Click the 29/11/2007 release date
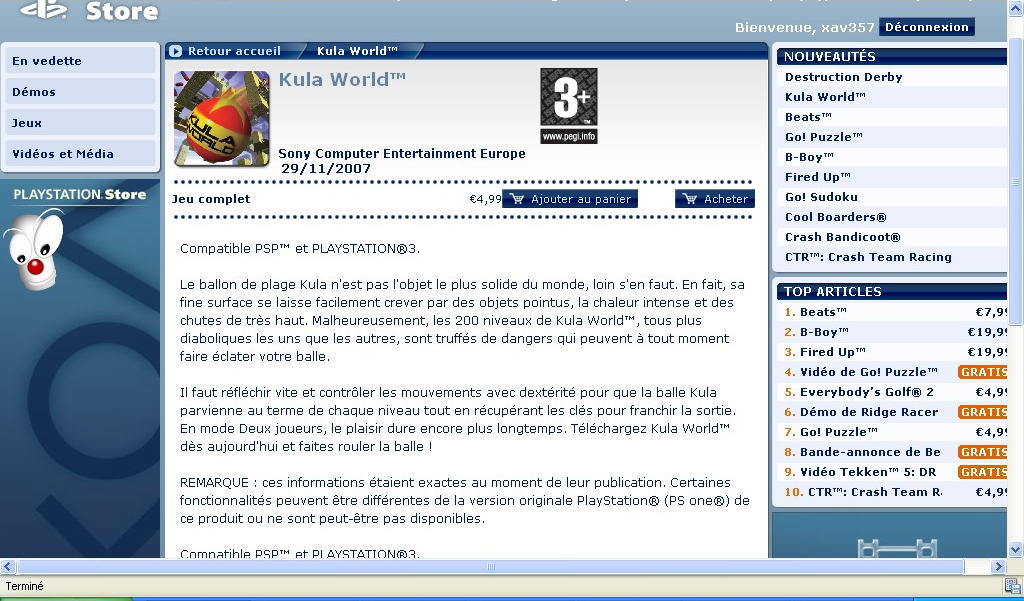 pyautogui.click(x=326, y=169)
